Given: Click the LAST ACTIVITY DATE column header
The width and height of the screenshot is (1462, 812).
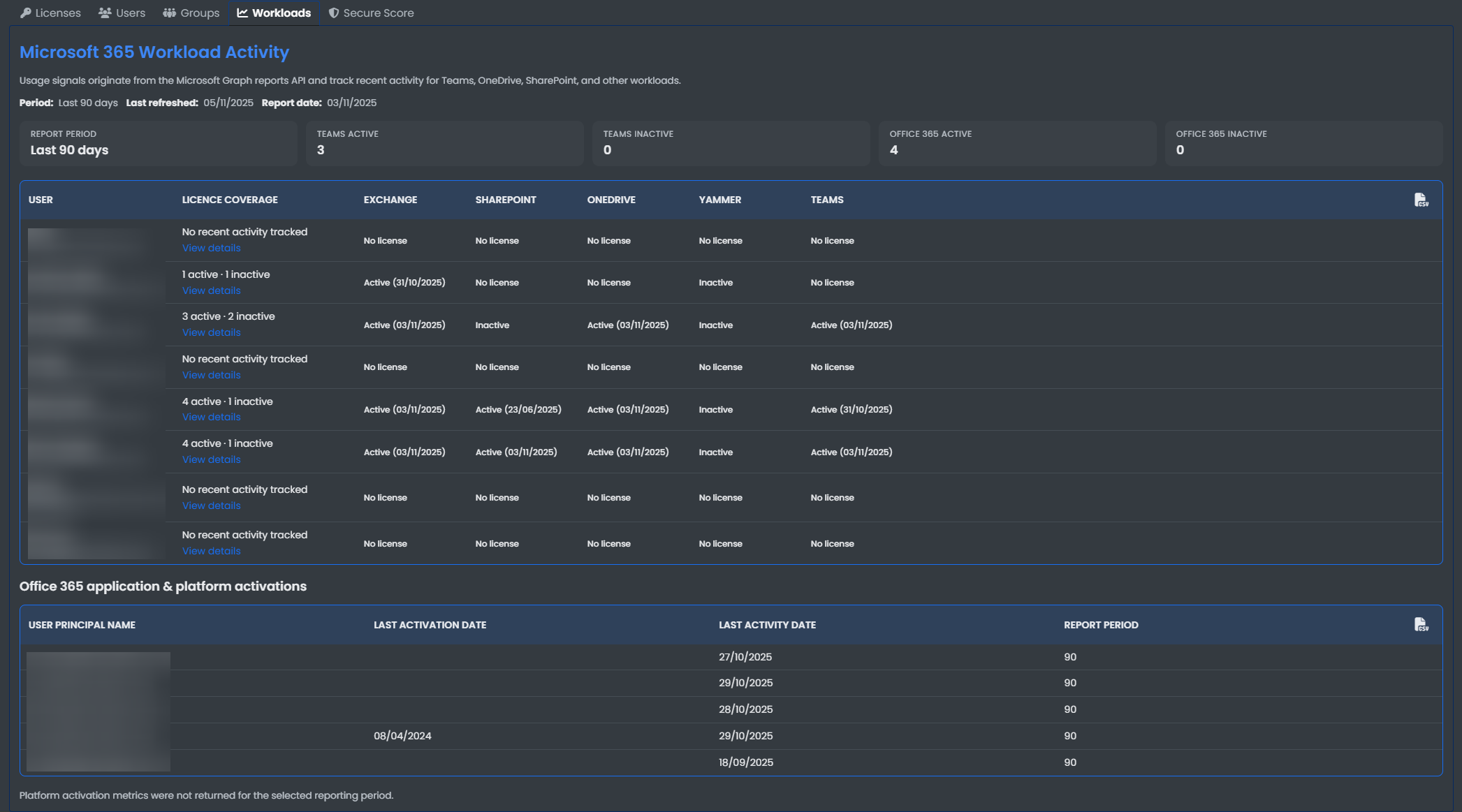Looking at the screenshot, I should (x=767, y=626).
